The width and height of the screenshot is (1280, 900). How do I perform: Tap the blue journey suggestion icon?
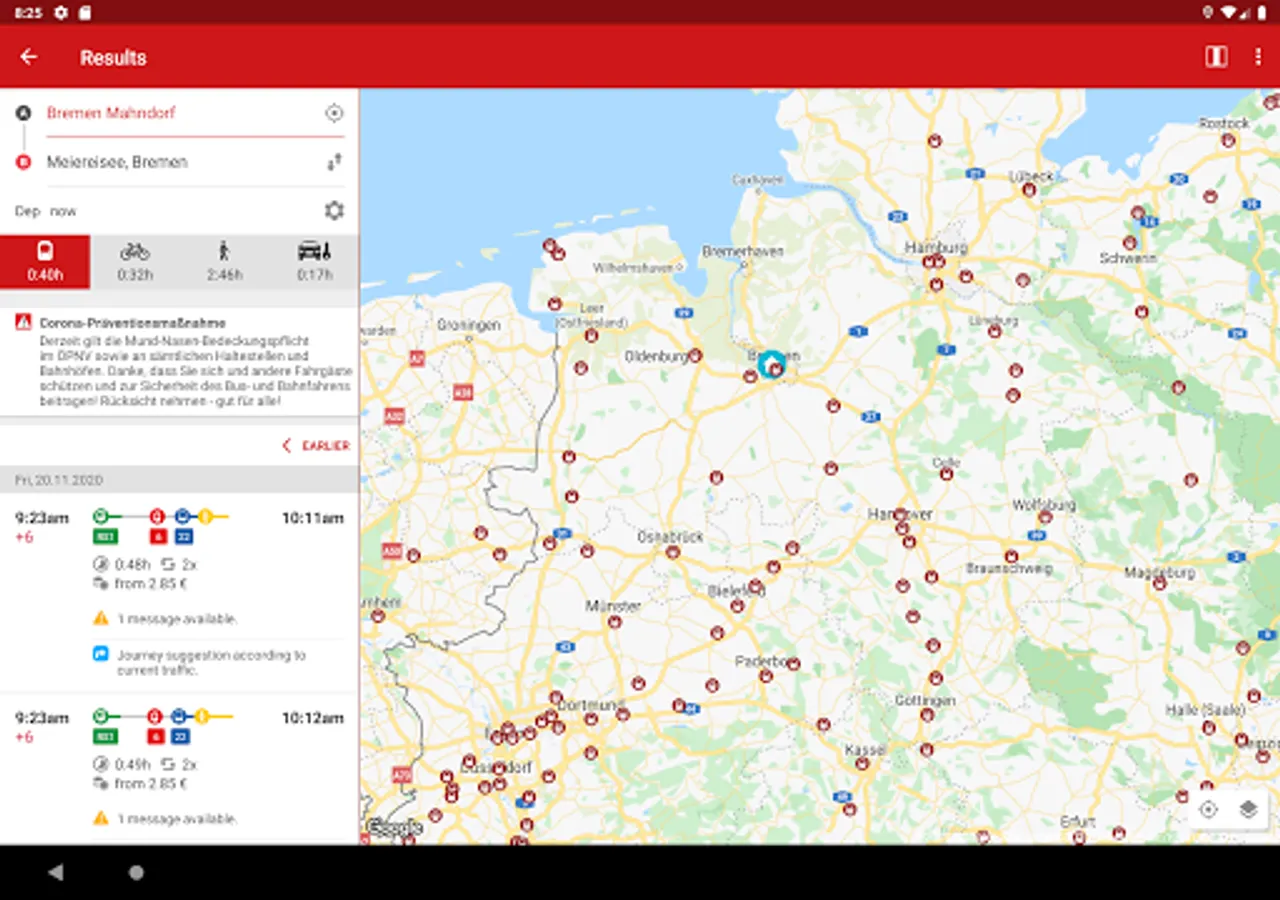pos(101,654)
